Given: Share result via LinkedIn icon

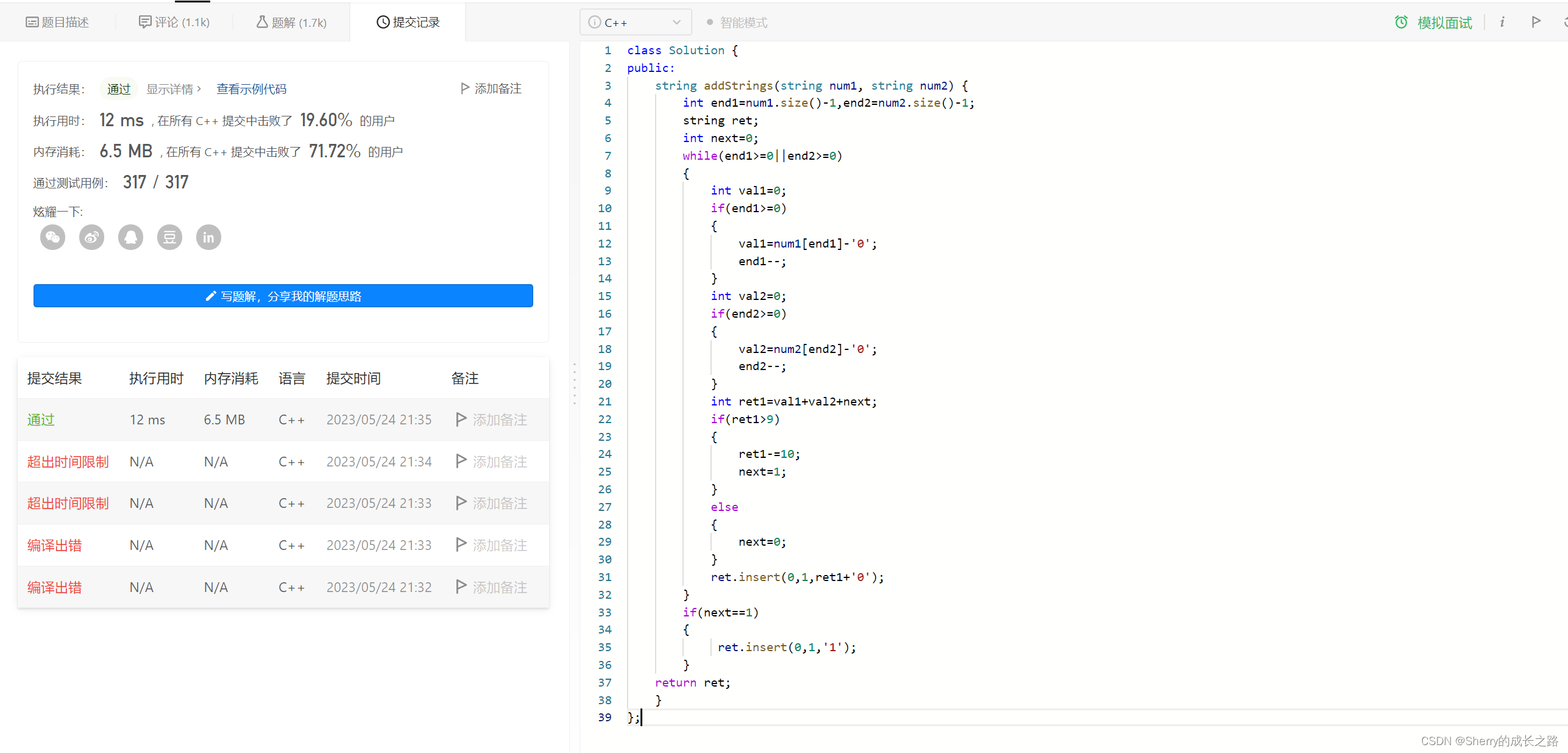Looking at the screenshot, I should [208, 237].
